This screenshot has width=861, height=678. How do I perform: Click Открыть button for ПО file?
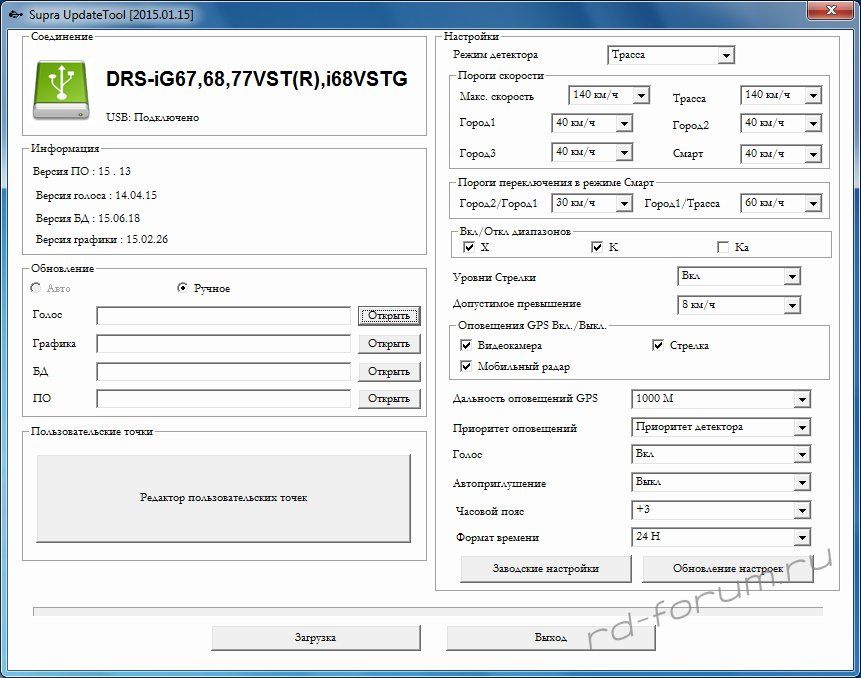[x=389, y=399]
